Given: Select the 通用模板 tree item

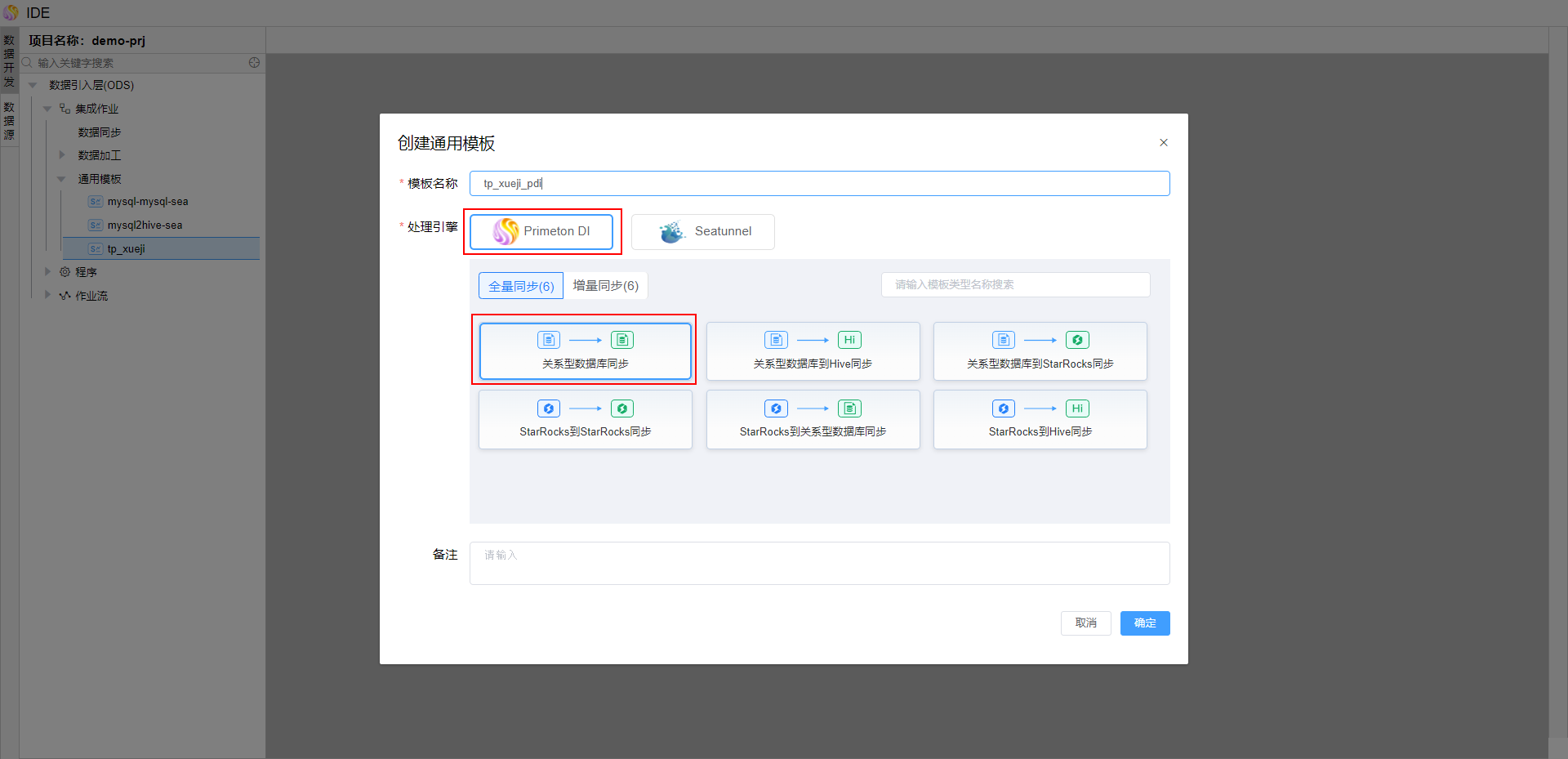Looking at the screenshot, I should (x=100, y=179).
